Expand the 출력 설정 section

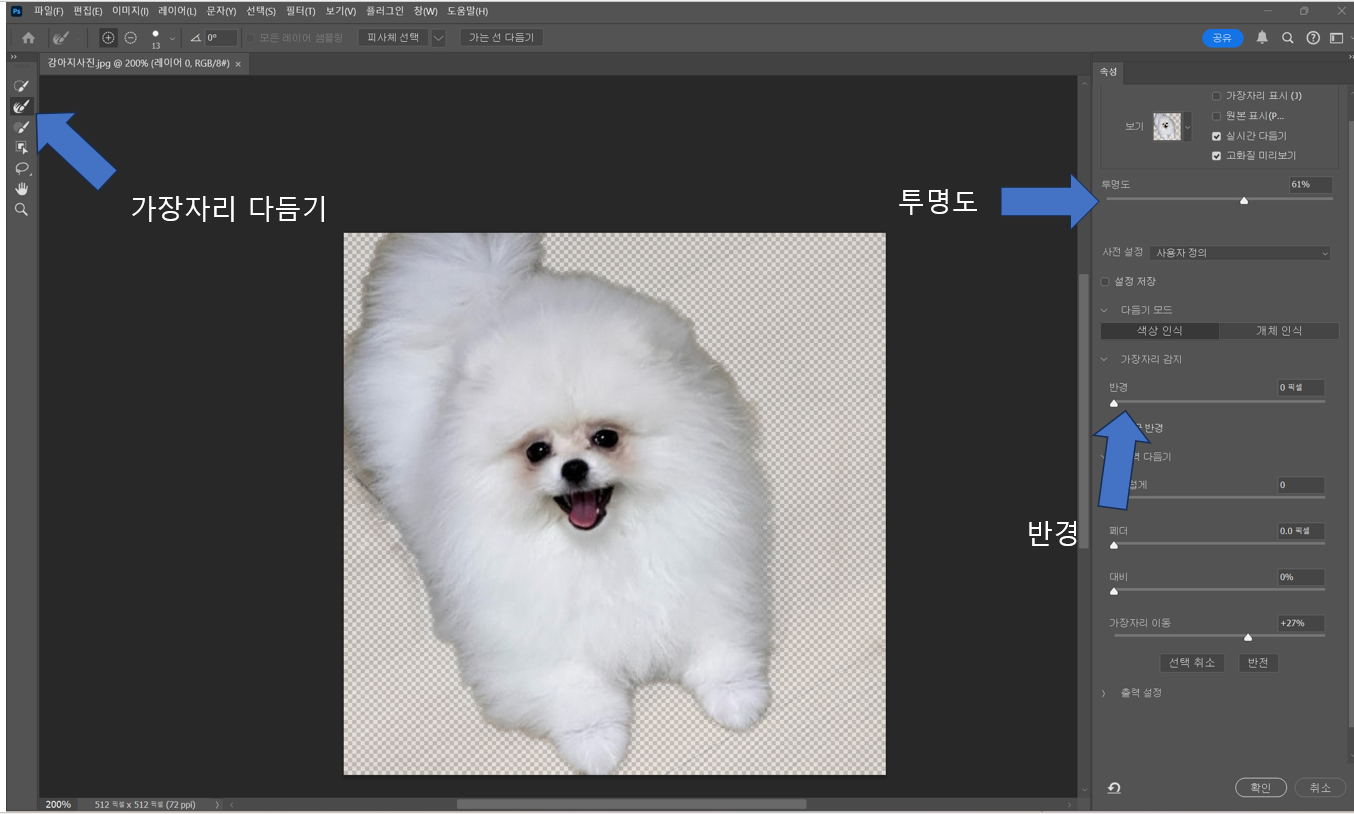coord(1105,693)
